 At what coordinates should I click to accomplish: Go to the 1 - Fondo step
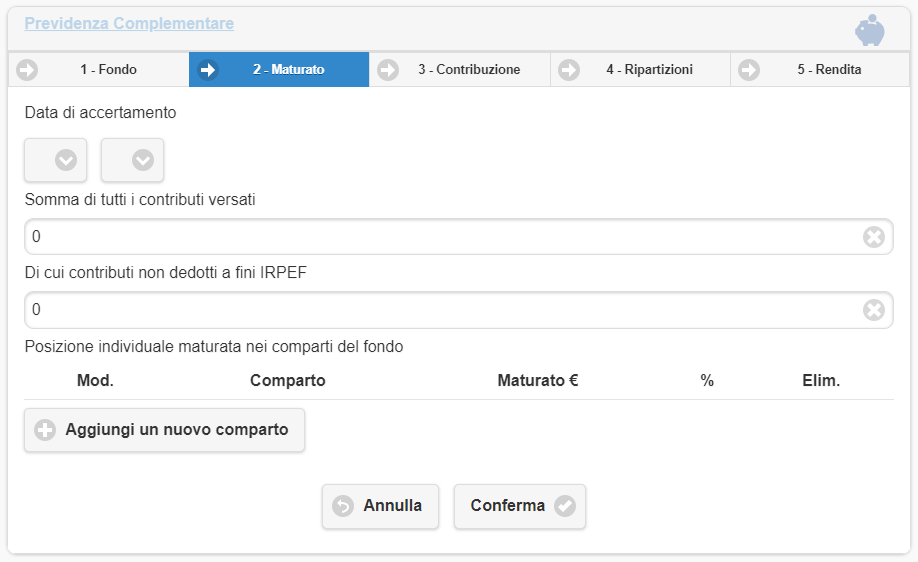[x=98, y=70]
